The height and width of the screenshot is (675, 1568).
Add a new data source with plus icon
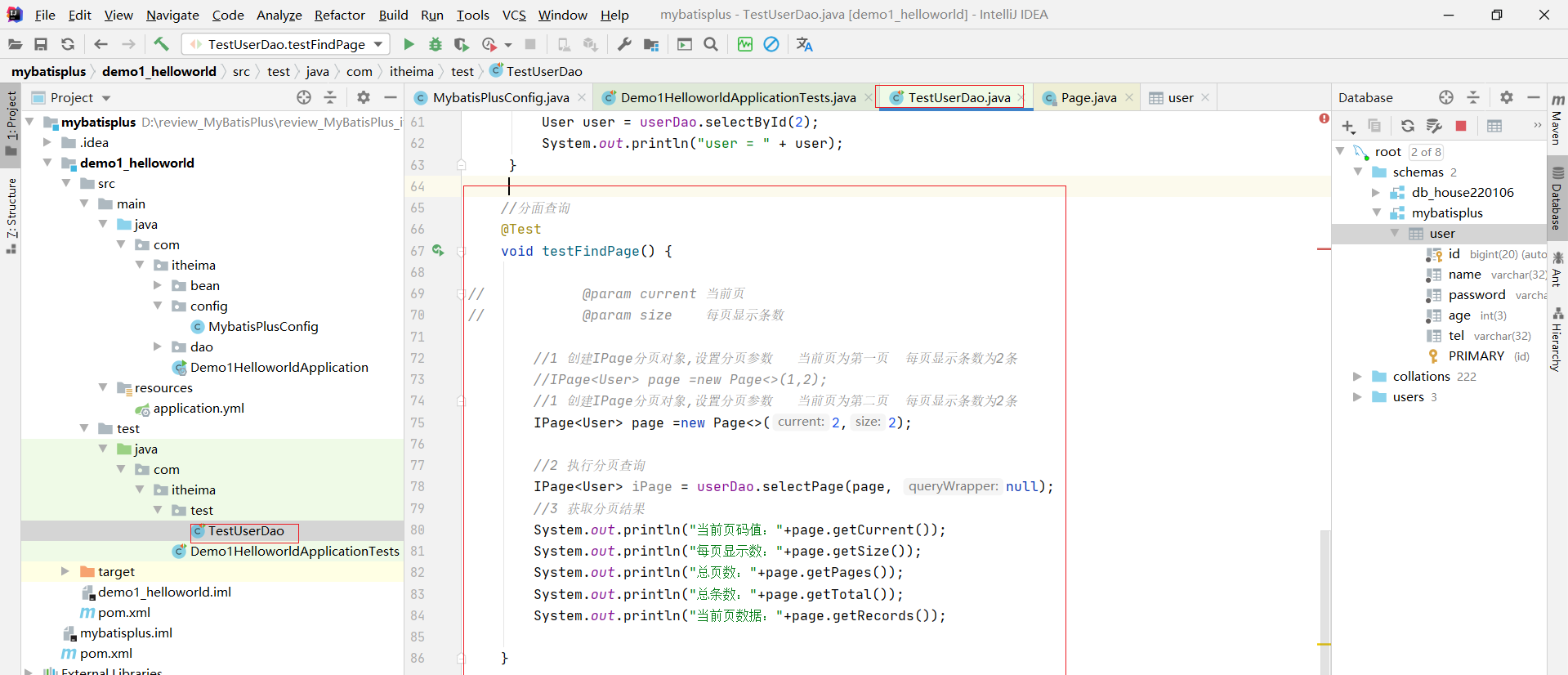click(x=1348, y=126)
